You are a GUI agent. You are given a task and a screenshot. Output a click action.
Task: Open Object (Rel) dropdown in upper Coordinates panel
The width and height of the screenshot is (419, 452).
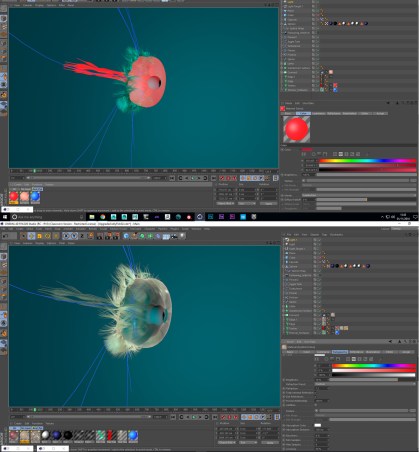point(225,203)
